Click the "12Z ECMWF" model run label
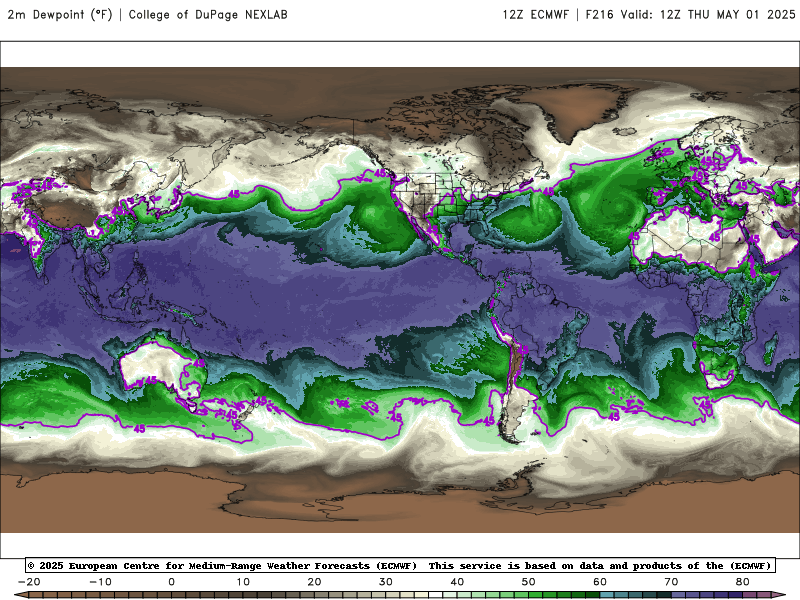This screenshot has width=800, height=600. click(x=535, y=15)
